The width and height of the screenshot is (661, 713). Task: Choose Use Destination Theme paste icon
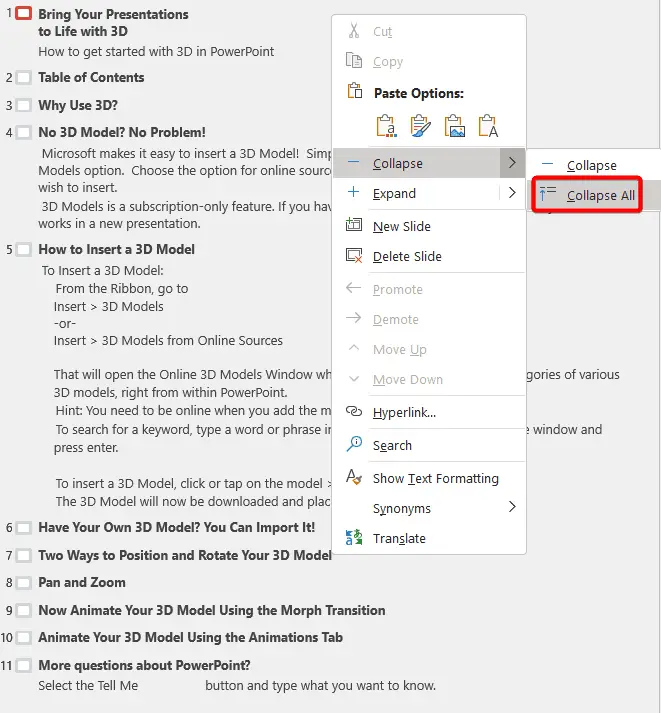[x=386, y=126]
